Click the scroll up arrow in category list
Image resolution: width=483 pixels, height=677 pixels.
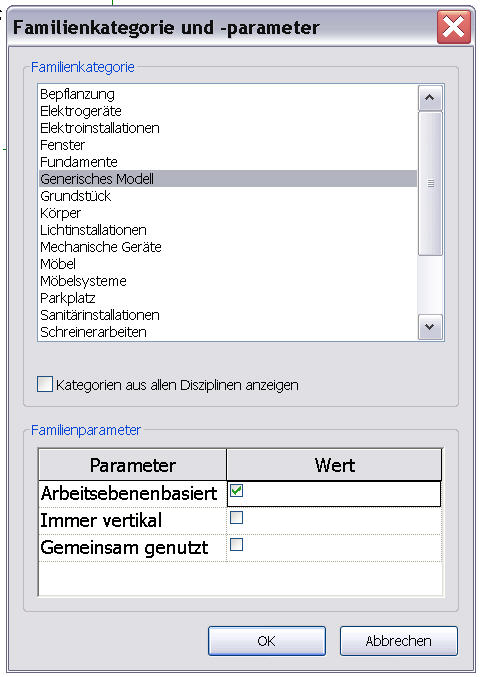click(430, 98)
